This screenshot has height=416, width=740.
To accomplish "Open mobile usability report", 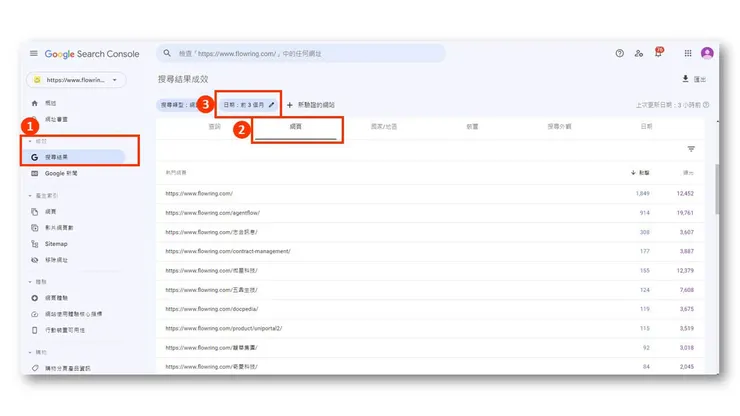I will pyautogui.click(x=58, y=330).
